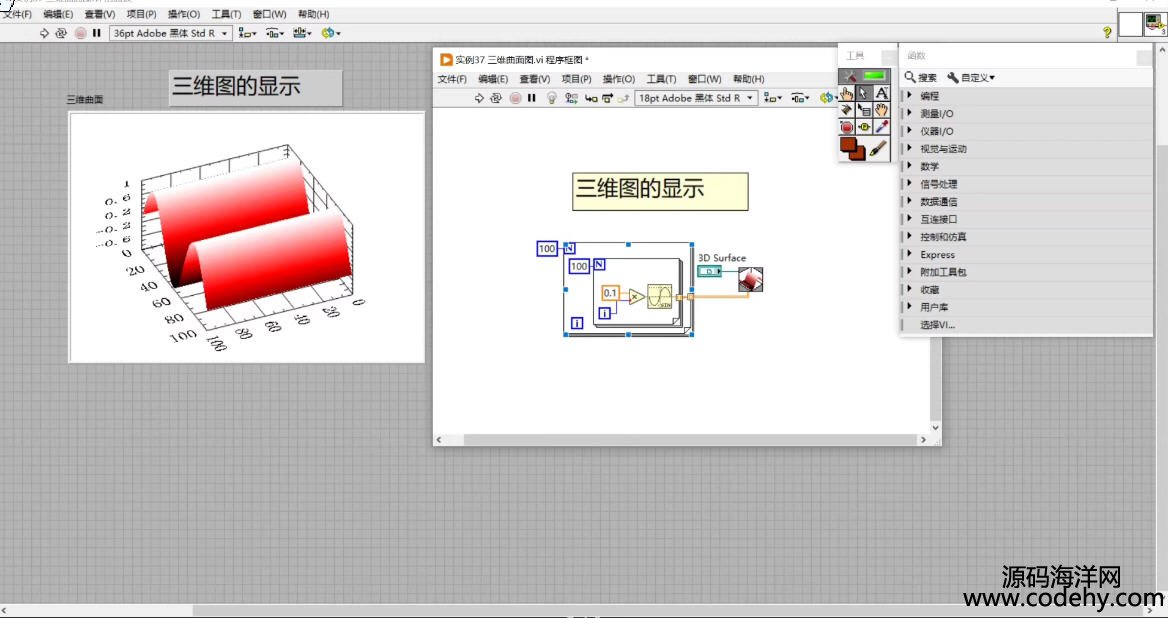Select the Multiply function node
Screen dimensions: 1168x618
coord(636,296)
